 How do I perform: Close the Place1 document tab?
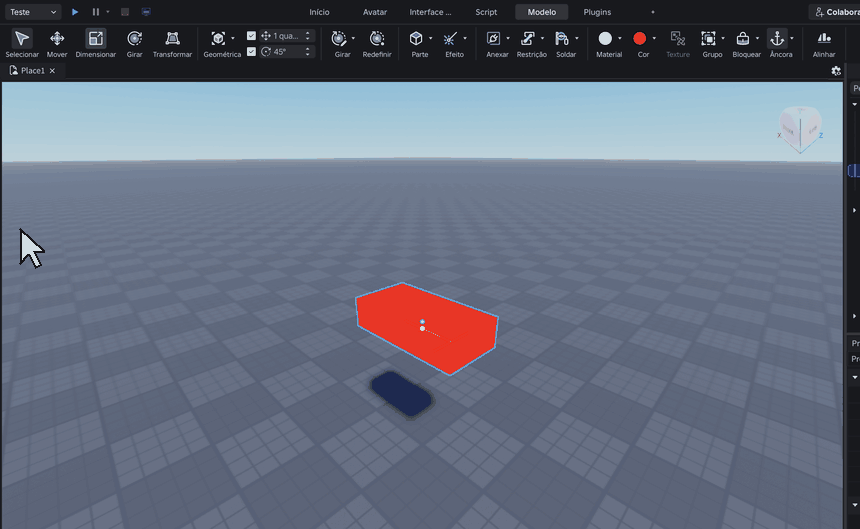point(52,71)
